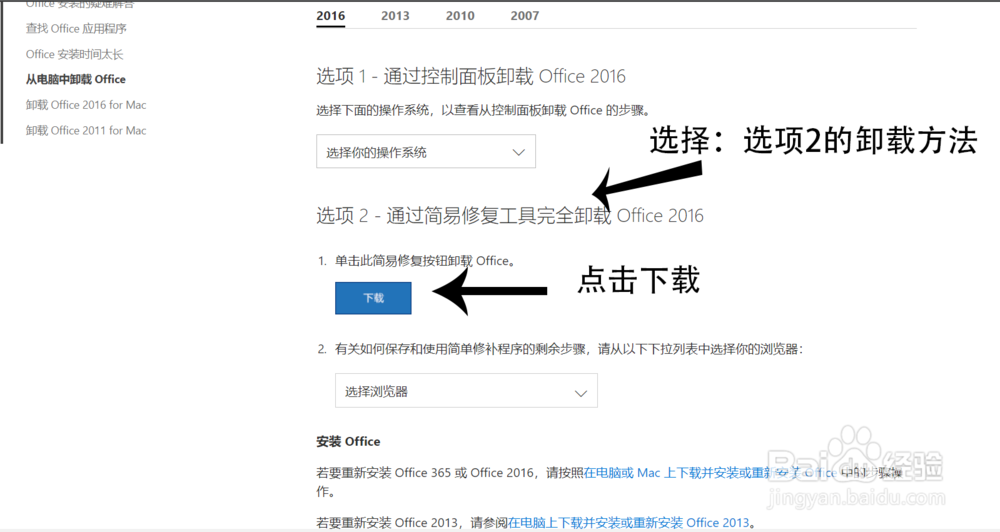1000x532 pixels.
Task: Open the 选择浏览器 dropdown
Action: (466, 391)
